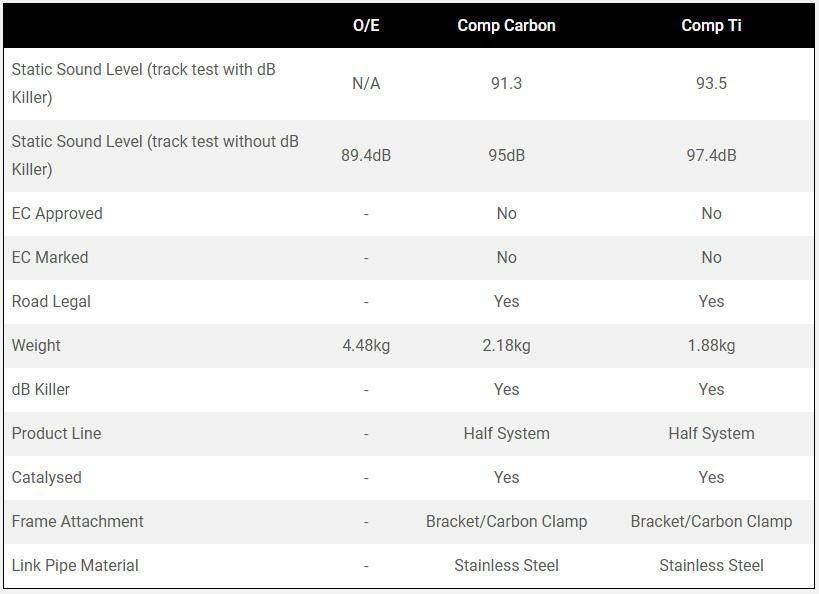Screen dimensions: 819x594
Task: Click the Product Line label
Action: point(56,433)
